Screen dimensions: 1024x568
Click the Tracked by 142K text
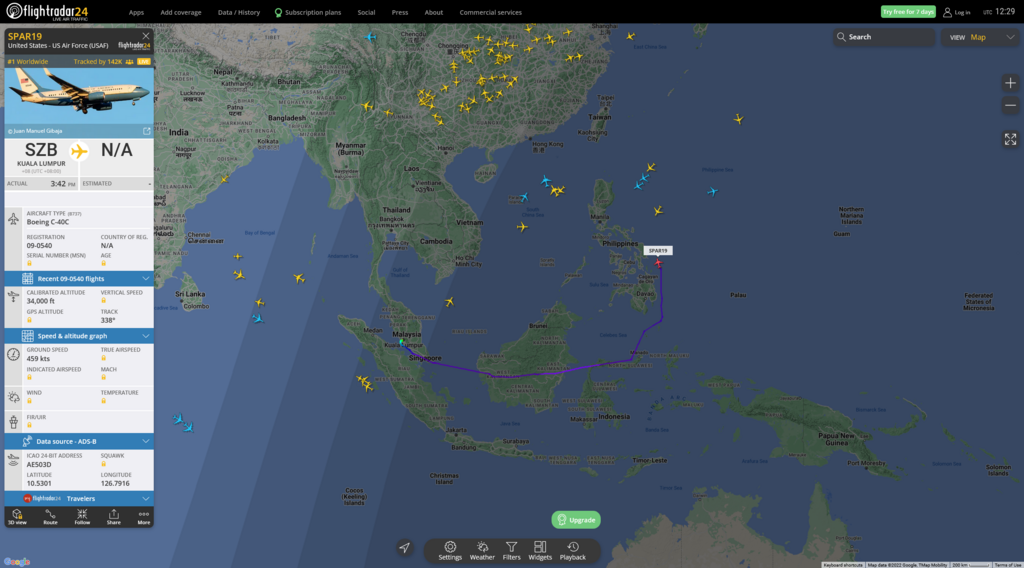98,61
